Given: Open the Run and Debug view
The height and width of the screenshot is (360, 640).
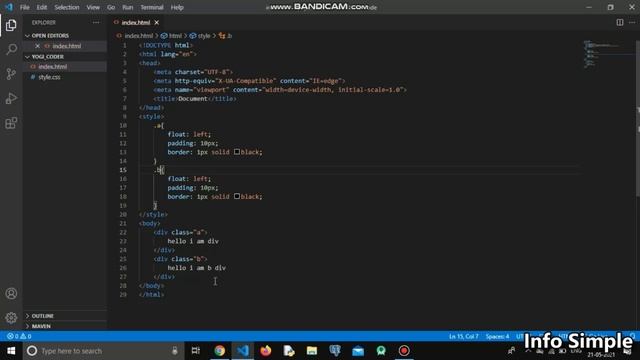Looking at the screenshot, I should tap(11, 98).
